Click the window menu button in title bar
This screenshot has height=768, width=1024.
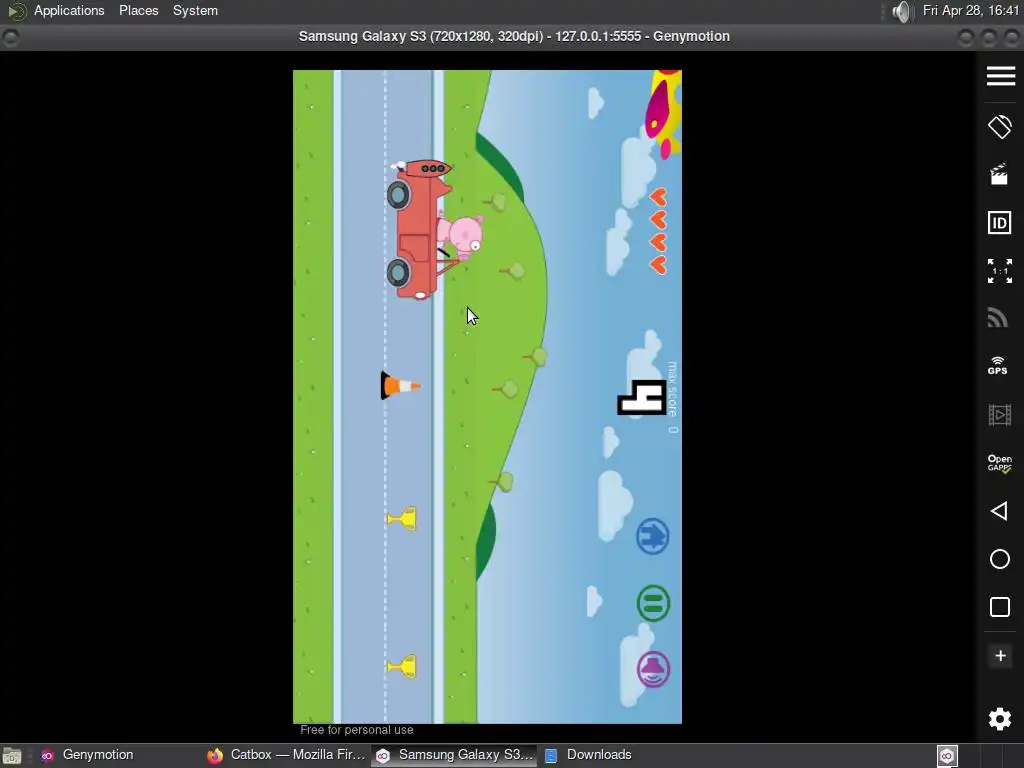pyautogui.click(x=10, y=38)
